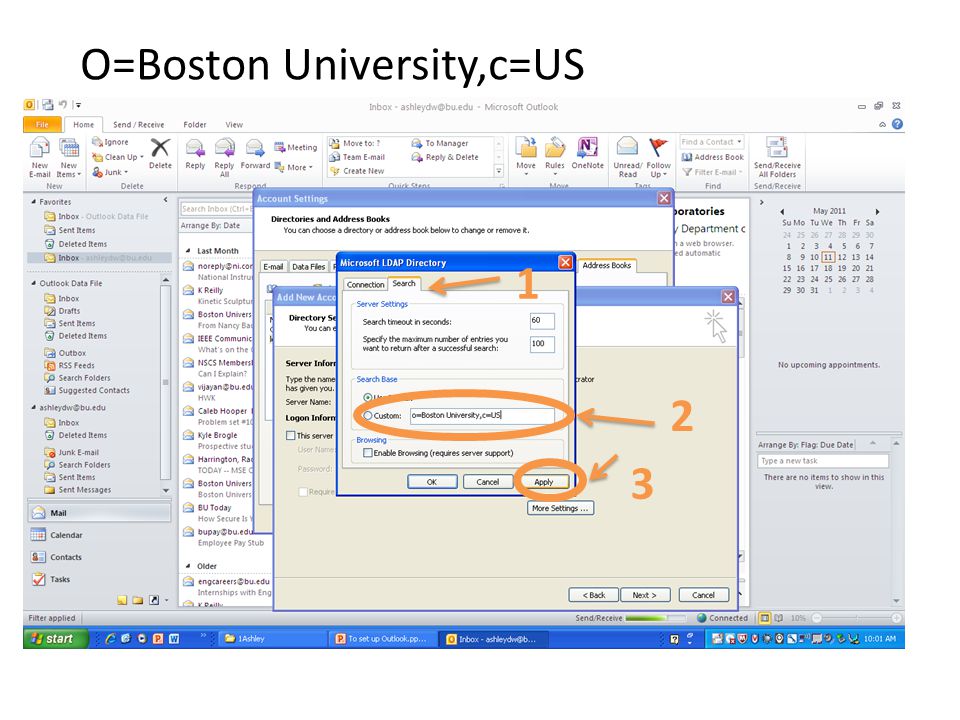Select the Custom search base radio button
Image resolution: width=960 pixels, height=720 pixels.
(368, 415)
